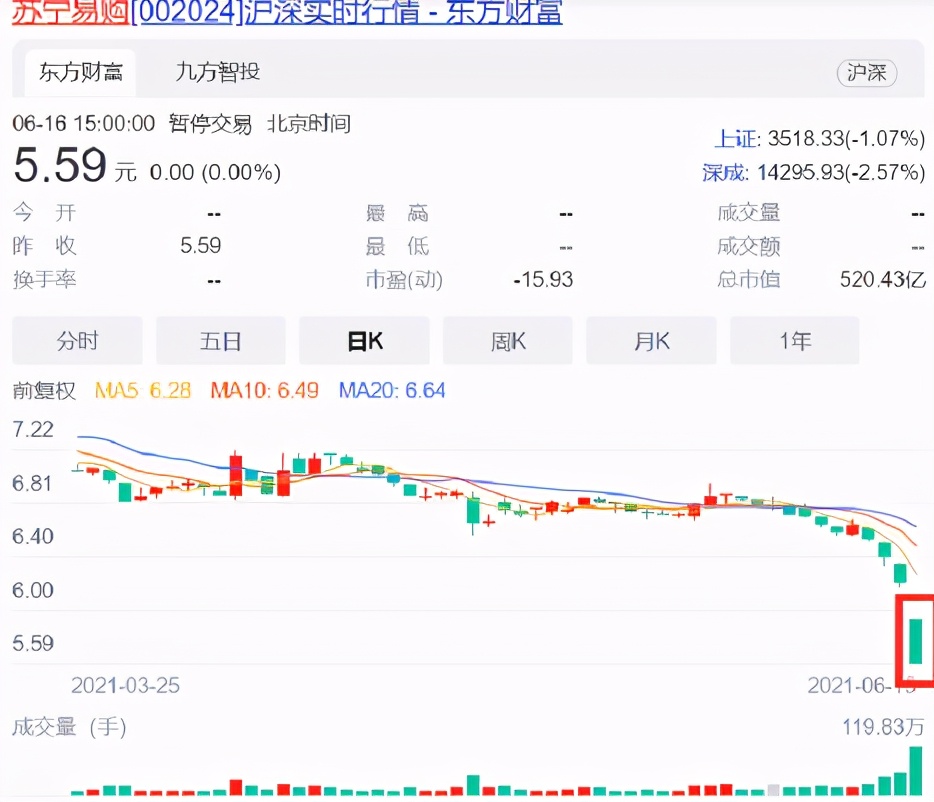Image resolution: width=934 pixels, height=802 pixels.
Task: Select the 日K candlestick view
Action: pyautogui.click(x=364, y=340)
